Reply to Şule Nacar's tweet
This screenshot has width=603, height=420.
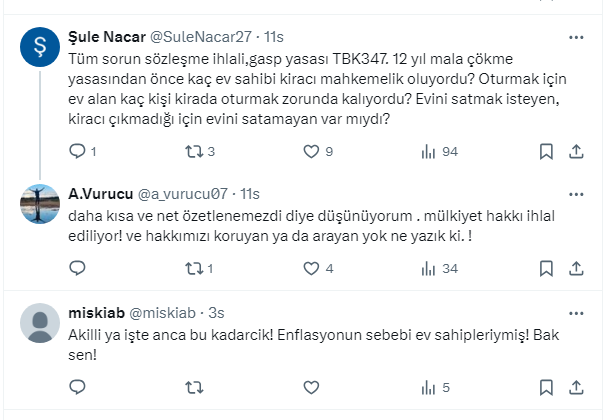point(77,152)
